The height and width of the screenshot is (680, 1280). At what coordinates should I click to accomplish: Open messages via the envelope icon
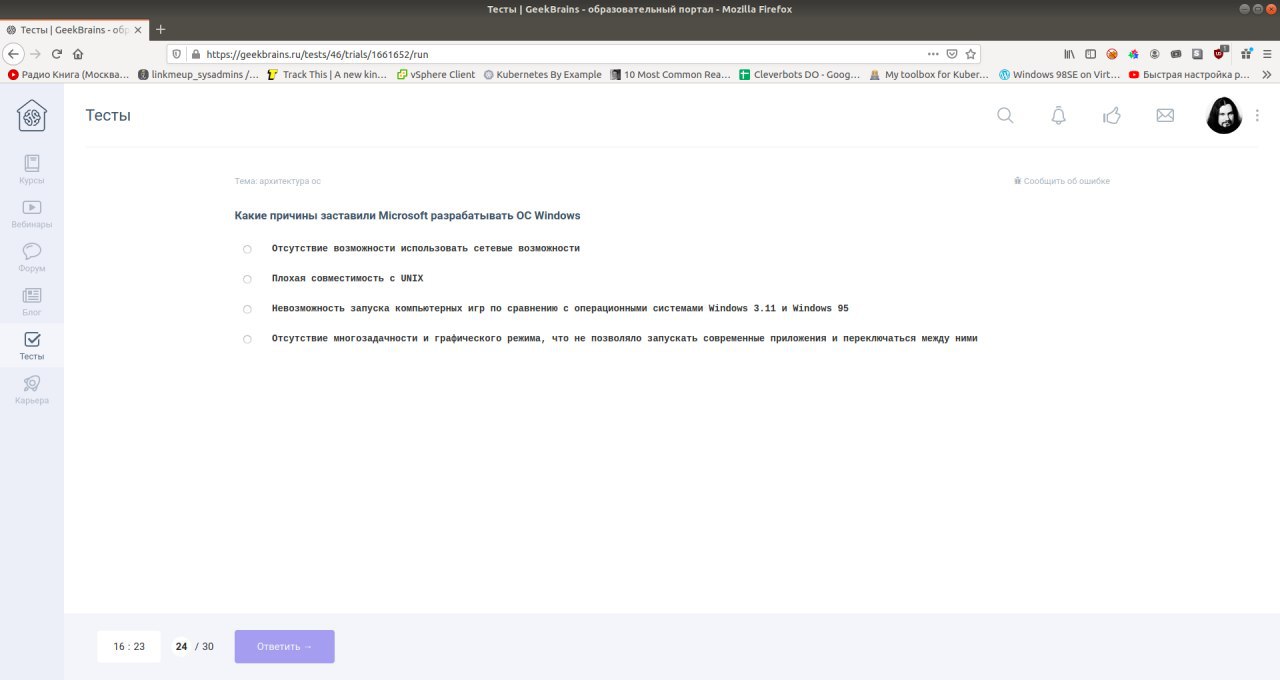(1165, 115)
